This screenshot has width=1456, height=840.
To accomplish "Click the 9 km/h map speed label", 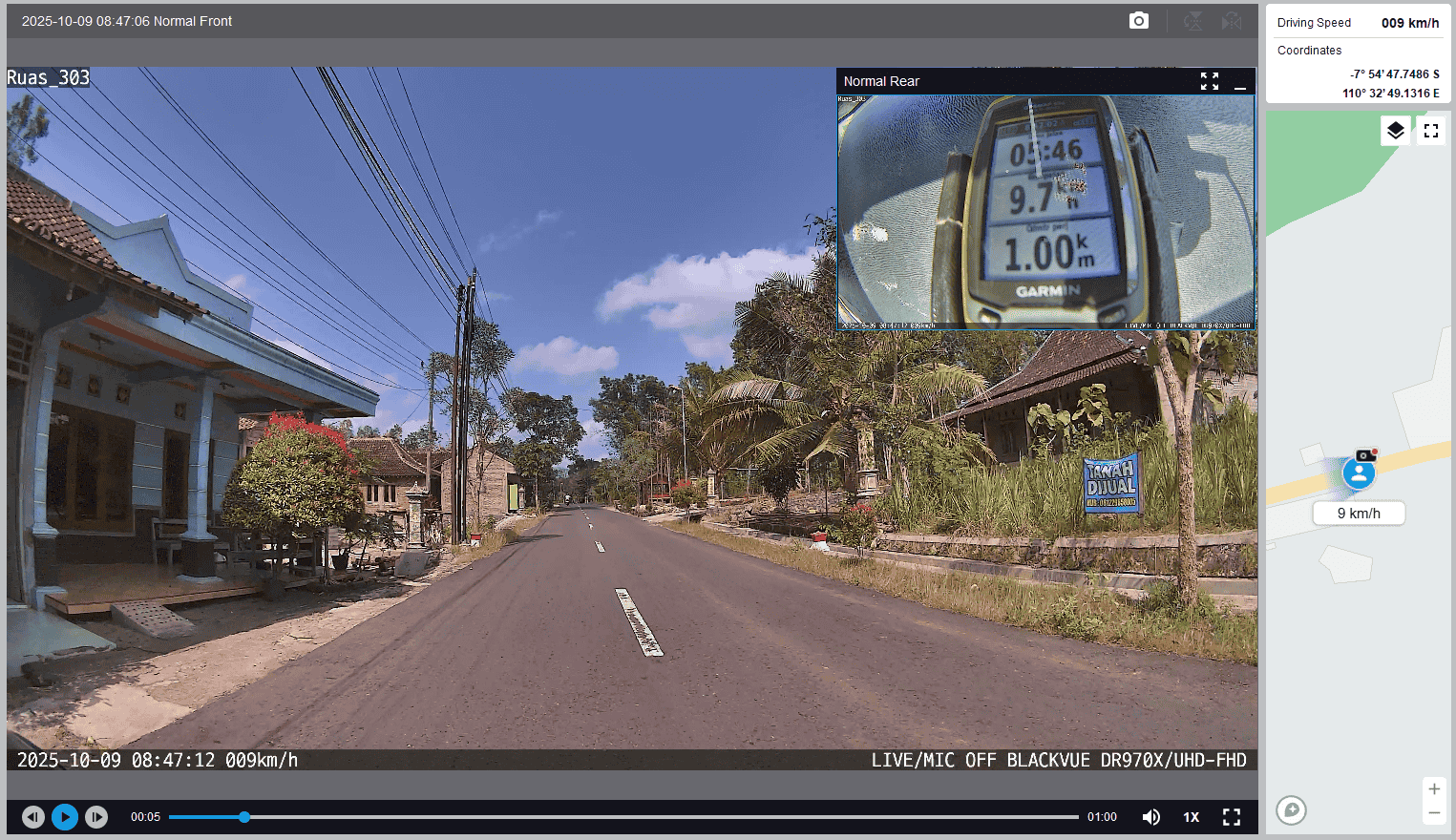I will (1358, 514).
